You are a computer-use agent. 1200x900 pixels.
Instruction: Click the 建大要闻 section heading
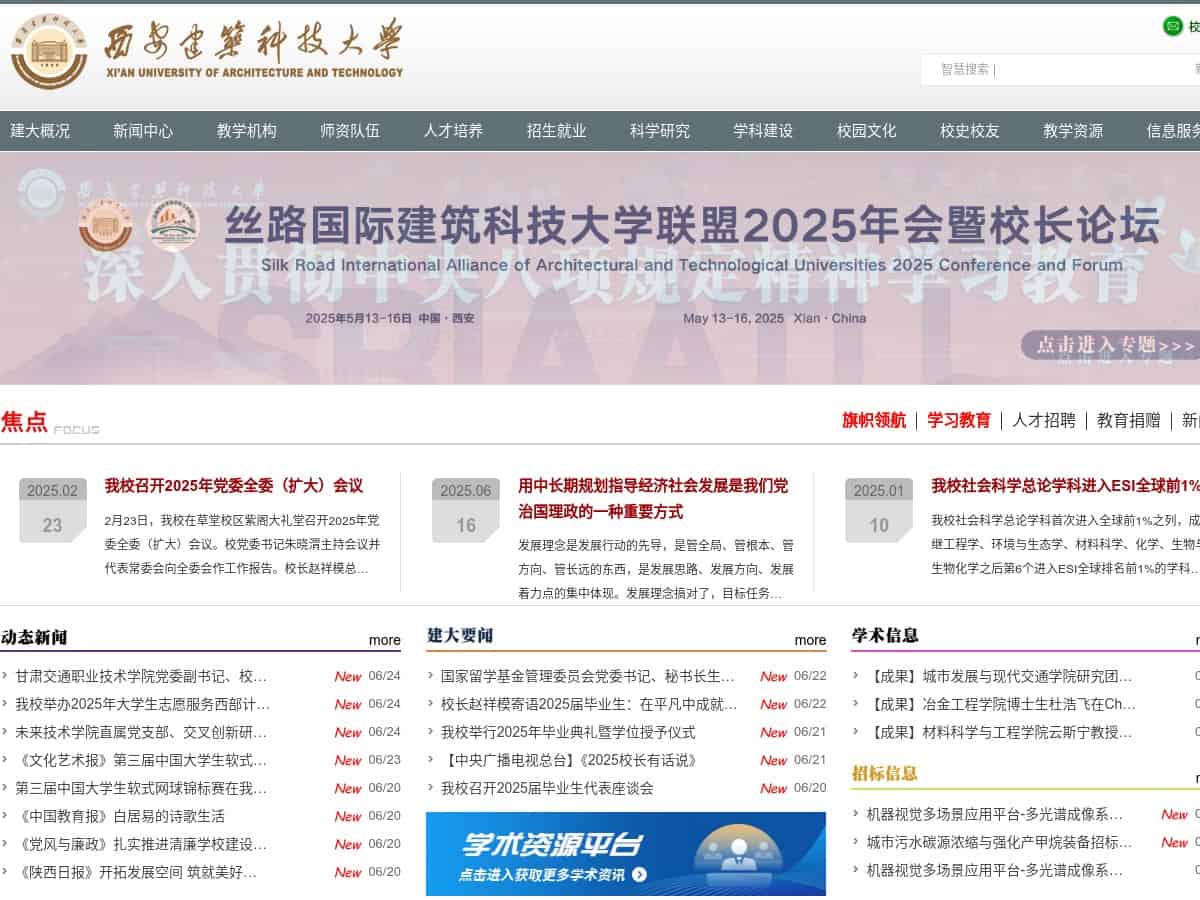click(x=460, y=635)
